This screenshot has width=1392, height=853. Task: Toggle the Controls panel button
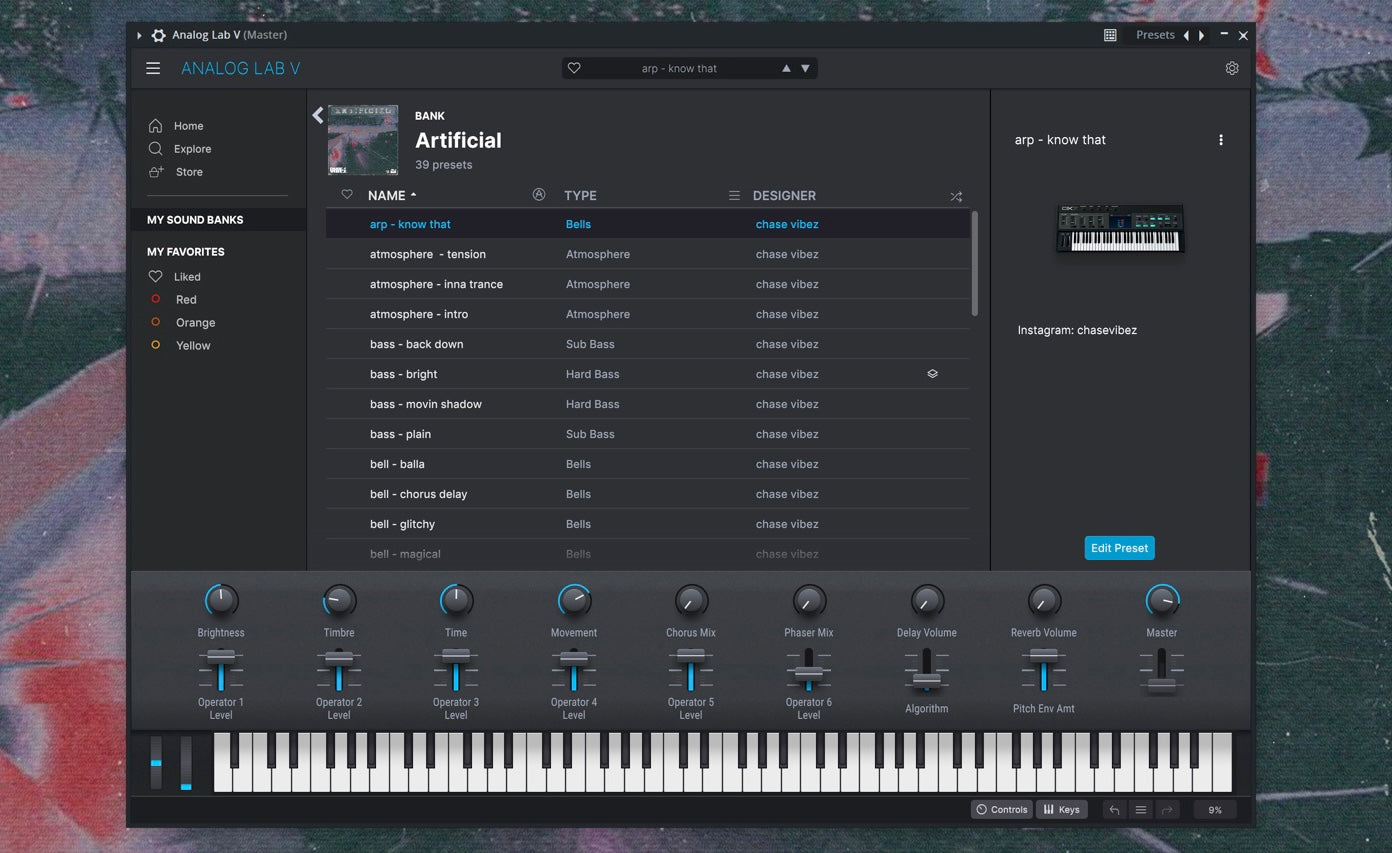tap(1002, 810)
